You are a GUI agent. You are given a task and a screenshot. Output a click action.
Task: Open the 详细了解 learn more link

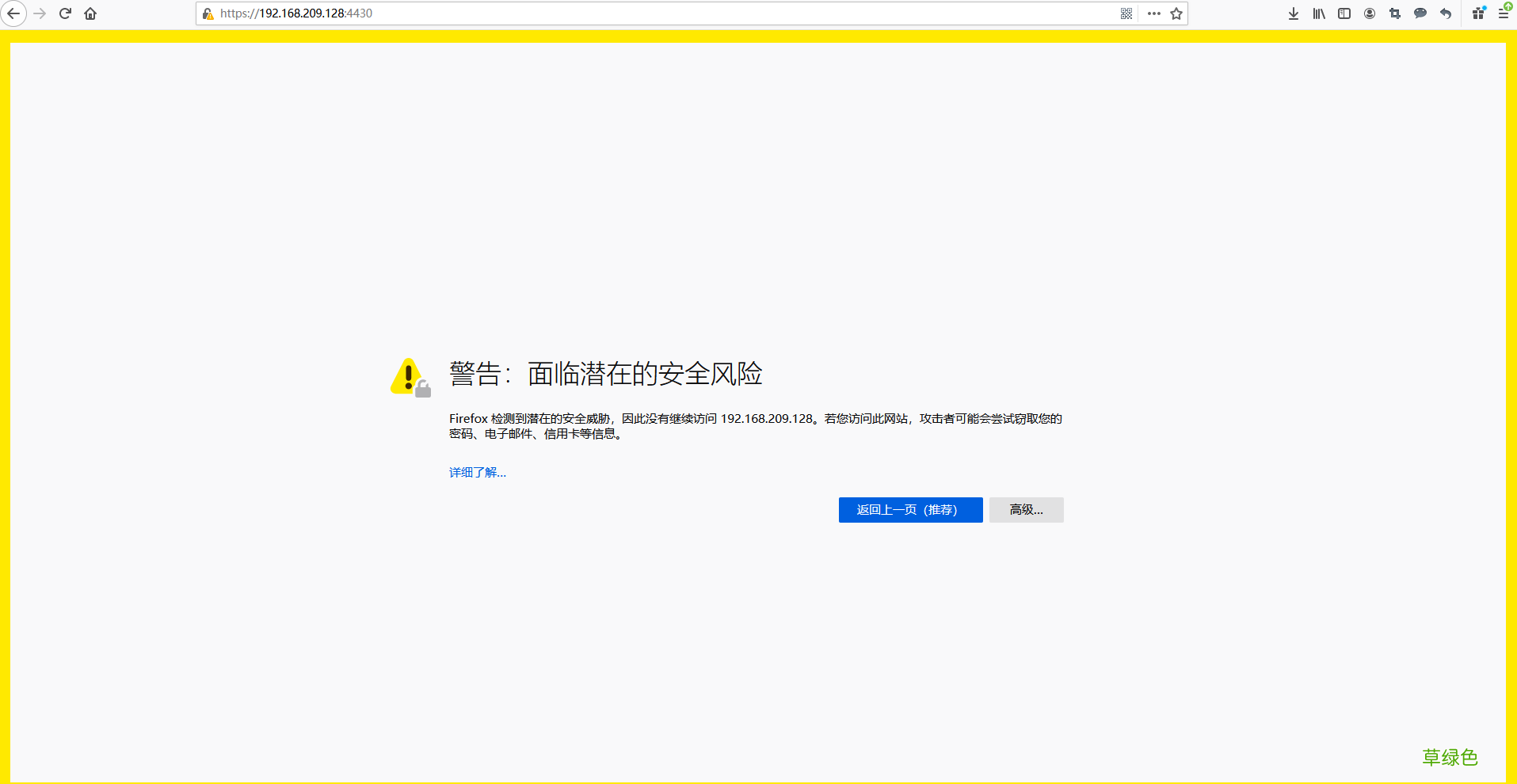click(x=477, y=472)
